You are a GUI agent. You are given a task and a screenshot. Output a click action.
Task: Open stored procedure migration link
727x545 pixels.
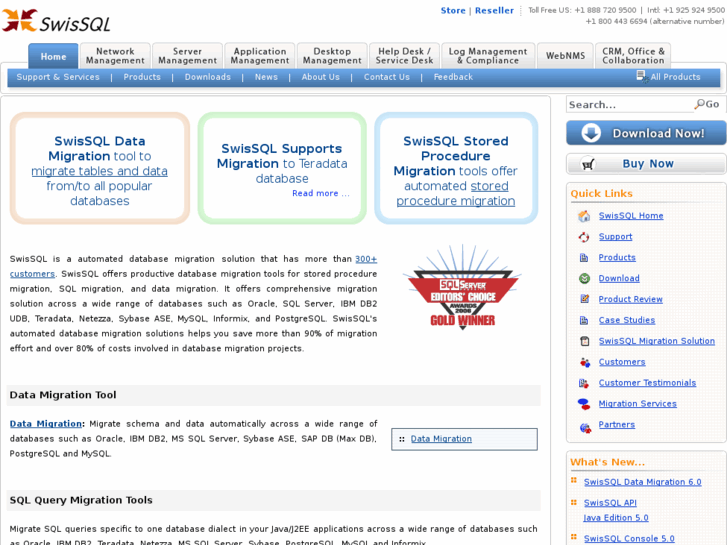(x=456, y=193)
